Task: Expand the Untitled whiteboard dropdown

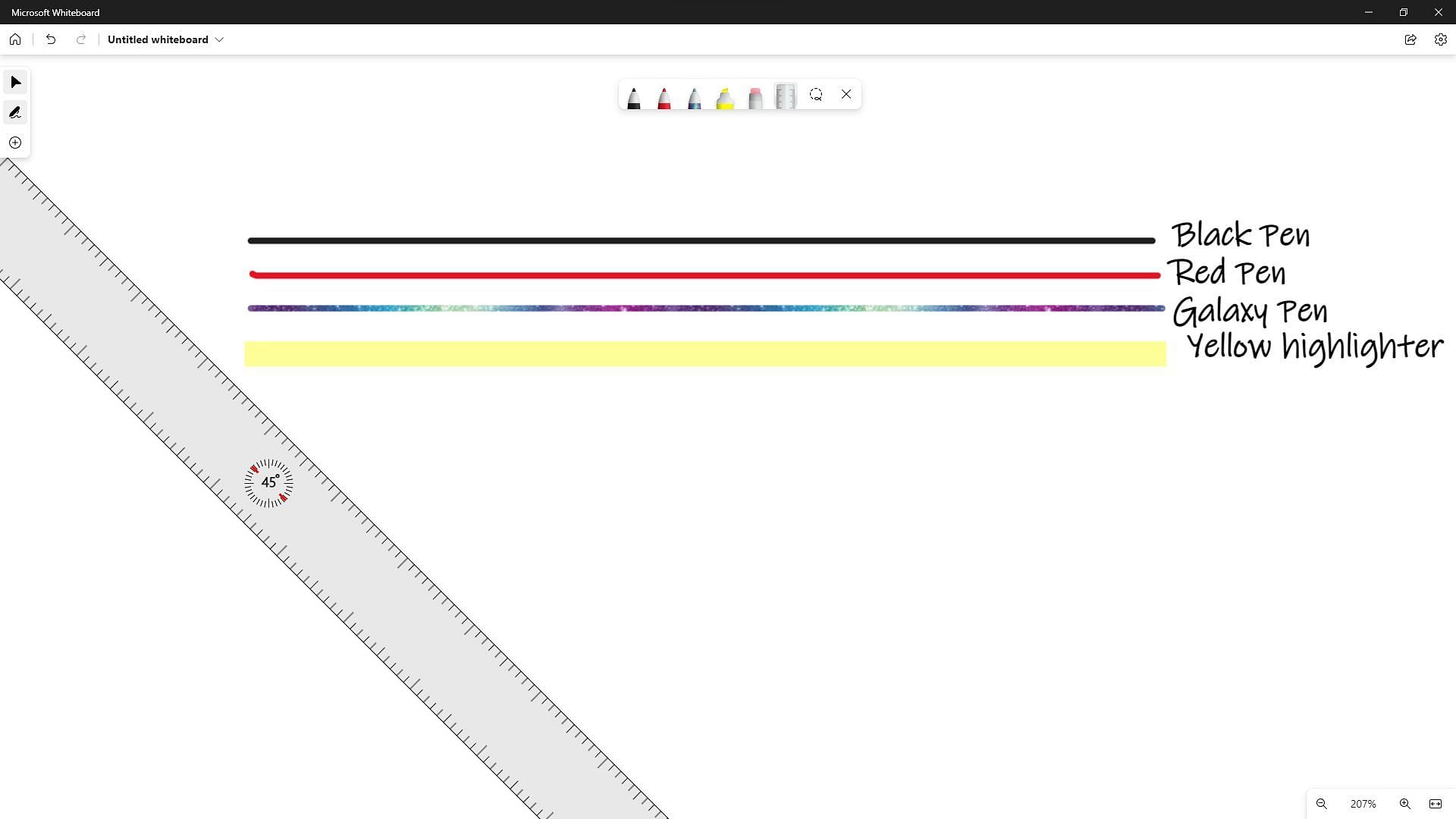Action: [x=219, y=39]
